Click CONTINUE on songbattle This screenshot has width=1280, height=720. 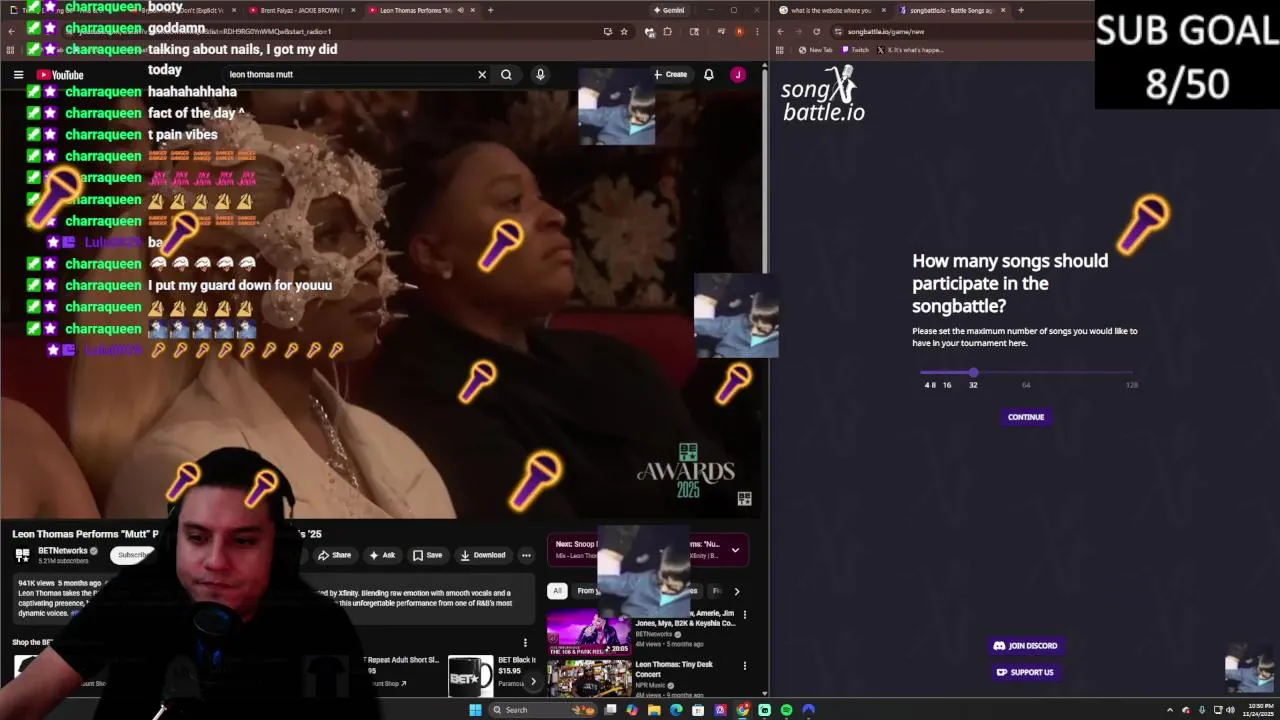[1026, 417]
